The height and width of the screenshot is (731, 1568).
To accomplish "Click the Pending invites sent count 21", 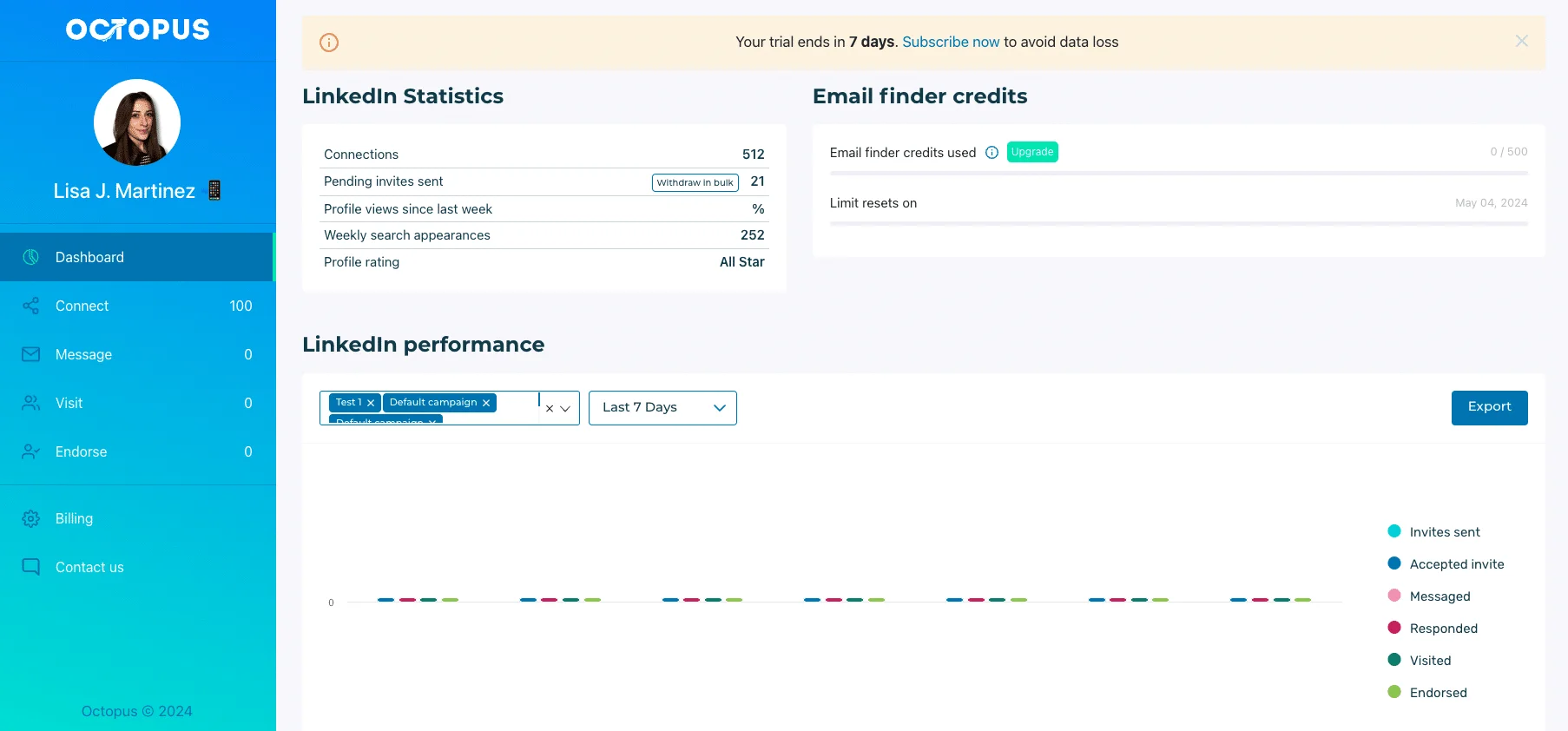I will point(757,181).
